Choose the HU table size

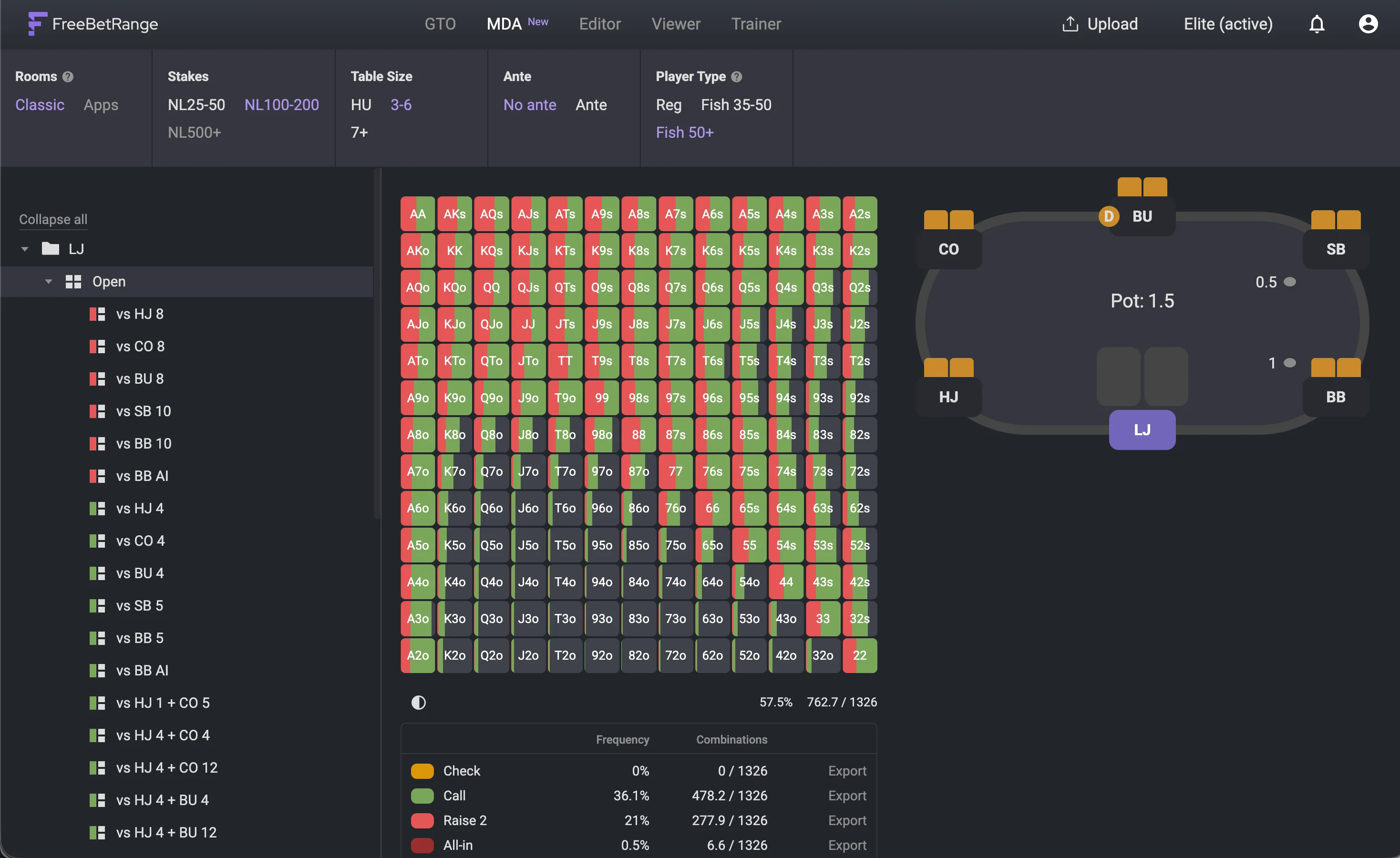[x=361, y=105]
